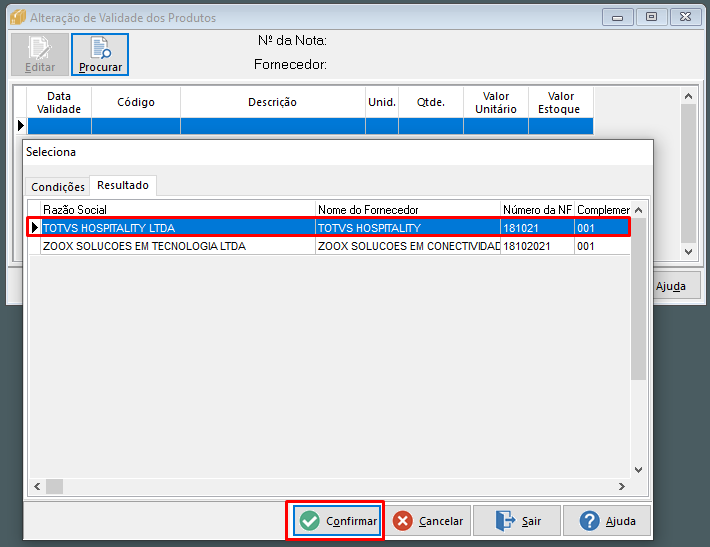Screen dimensions: 710x547
Task: Click the red Cancelar X icon
Action: pyautogui.click(x=403, y=521)
